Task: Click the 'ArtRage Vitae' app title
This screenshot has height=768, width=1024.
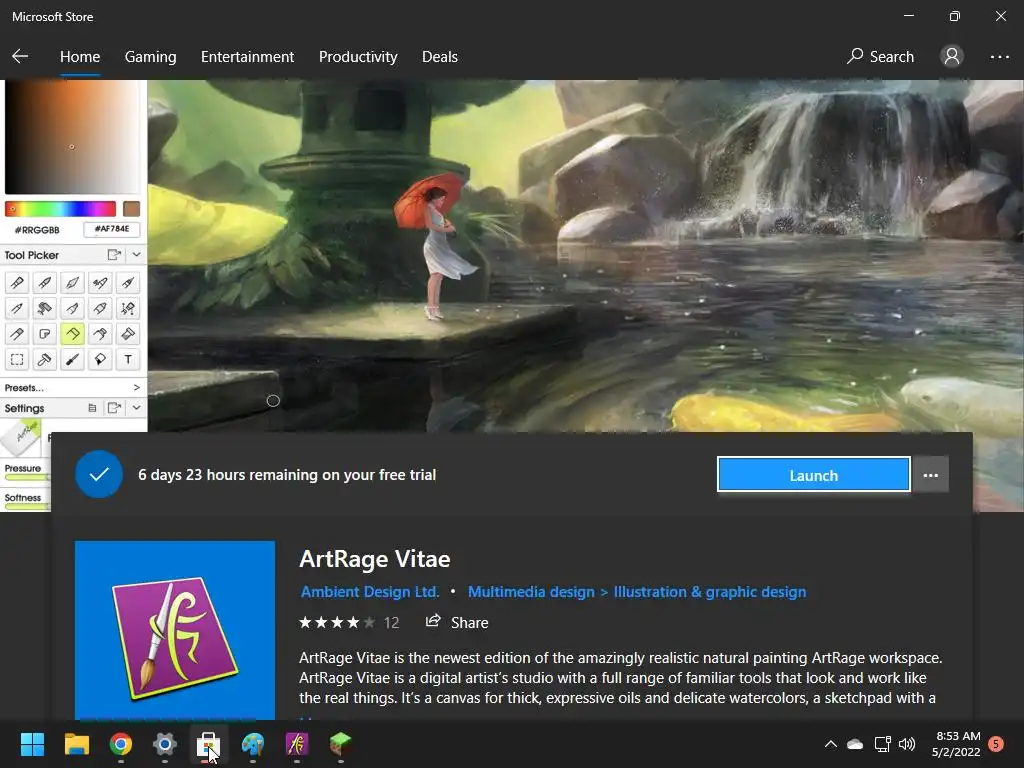Action: [375, 559]
